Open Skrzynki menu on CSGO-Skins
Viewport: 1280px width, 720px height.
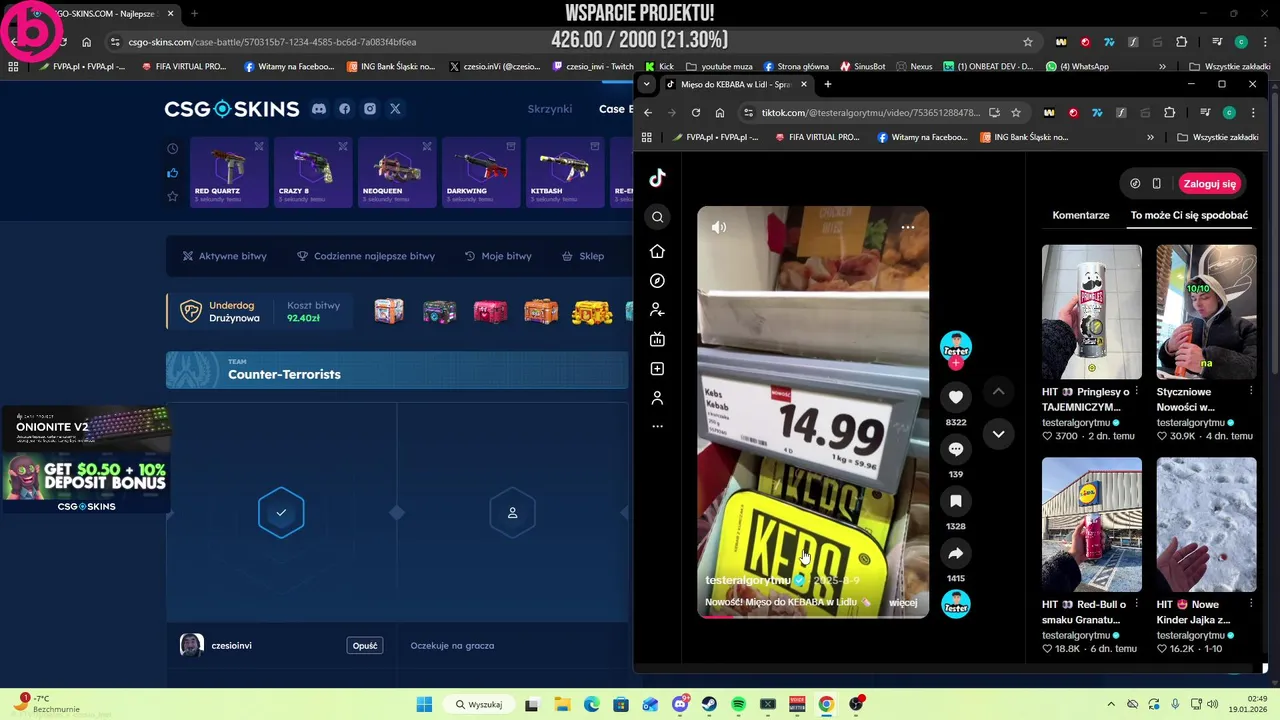click(x=550, y=109)
